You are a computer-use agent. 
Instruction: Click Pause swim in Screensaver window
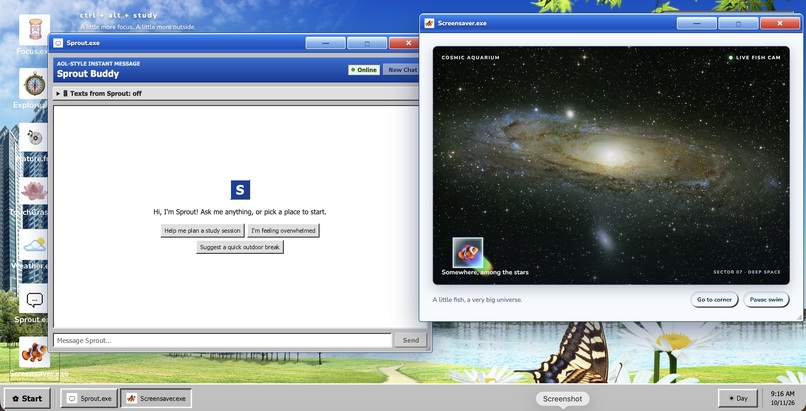tap(766, 300)
